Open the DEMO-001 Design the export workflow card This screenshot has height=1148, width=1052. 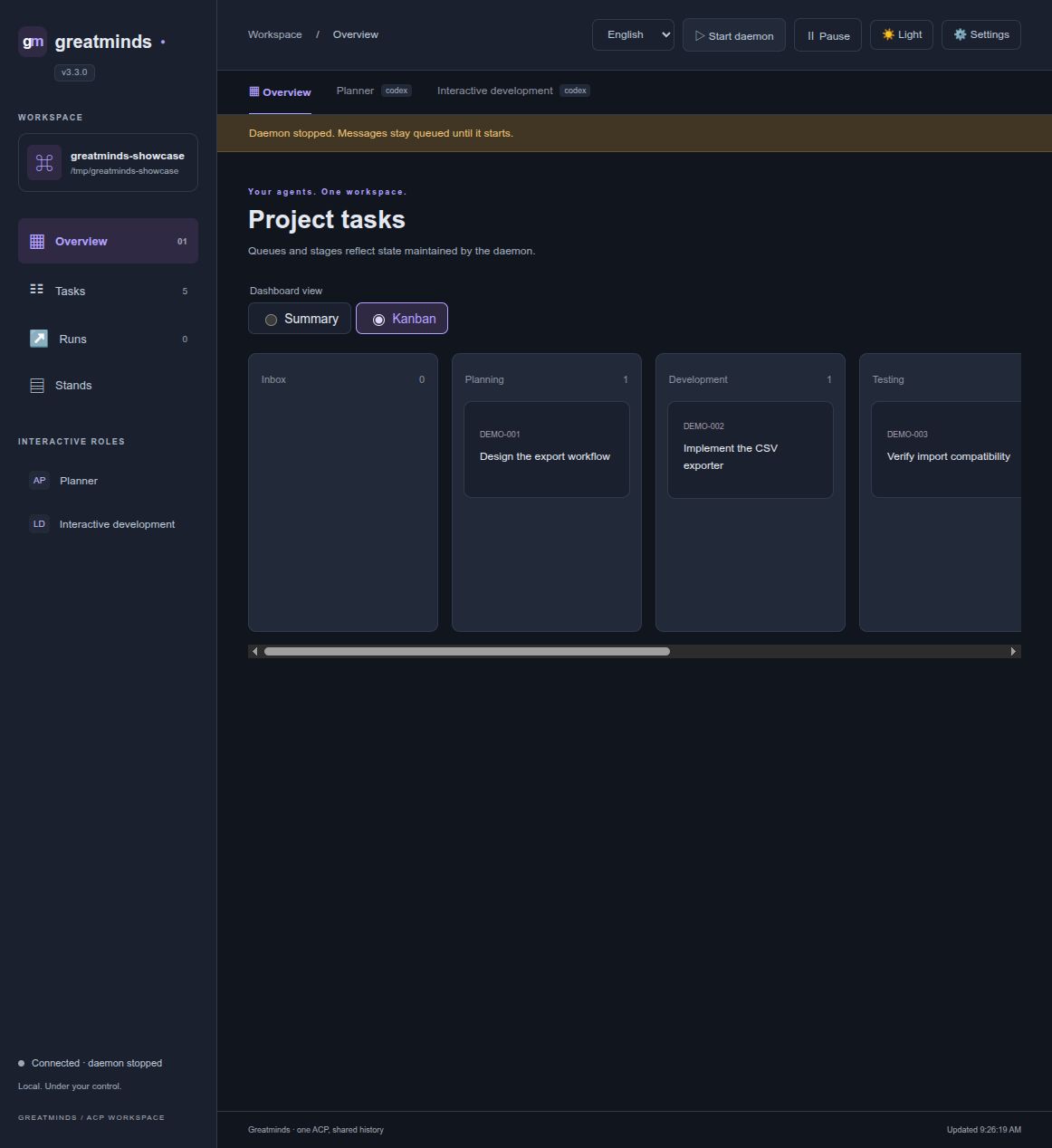coord(547,449)
